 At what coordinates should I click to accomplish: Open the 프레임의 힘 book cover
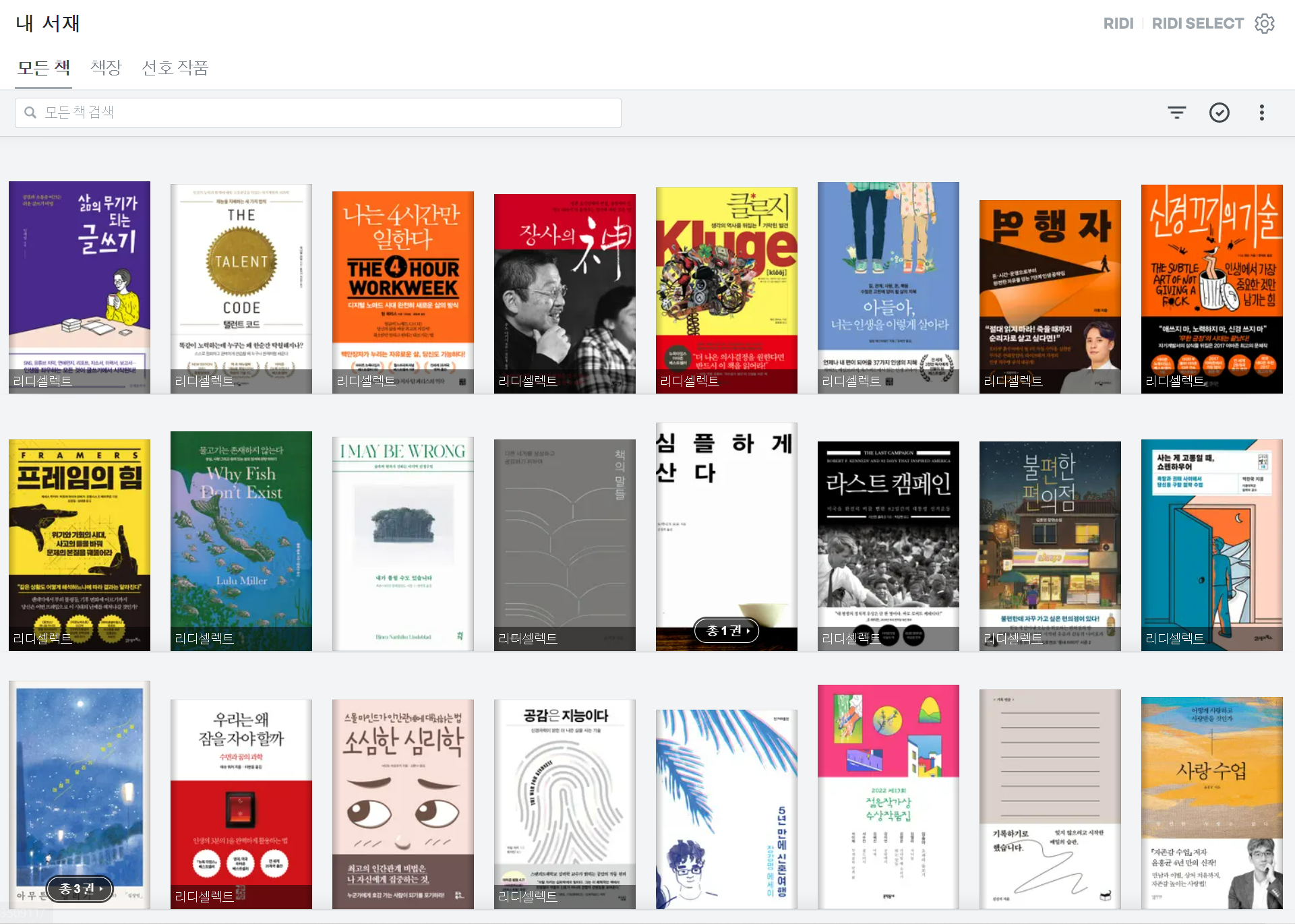[80, 545]
